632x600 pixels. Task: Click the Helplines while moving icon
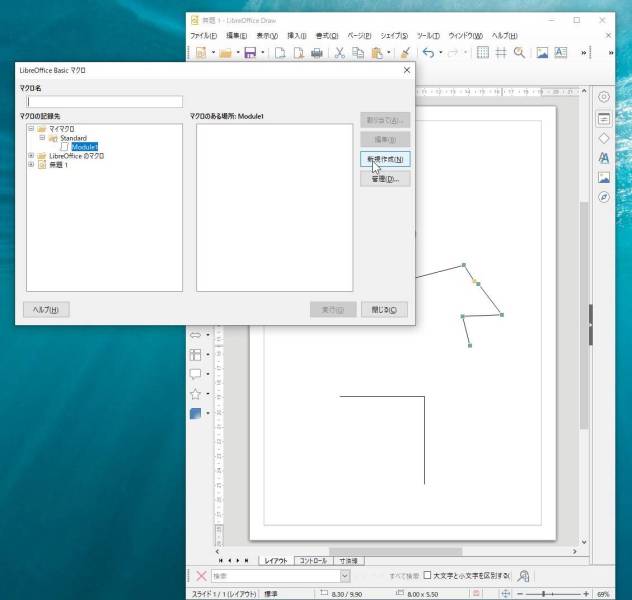(x=501, y=52)
